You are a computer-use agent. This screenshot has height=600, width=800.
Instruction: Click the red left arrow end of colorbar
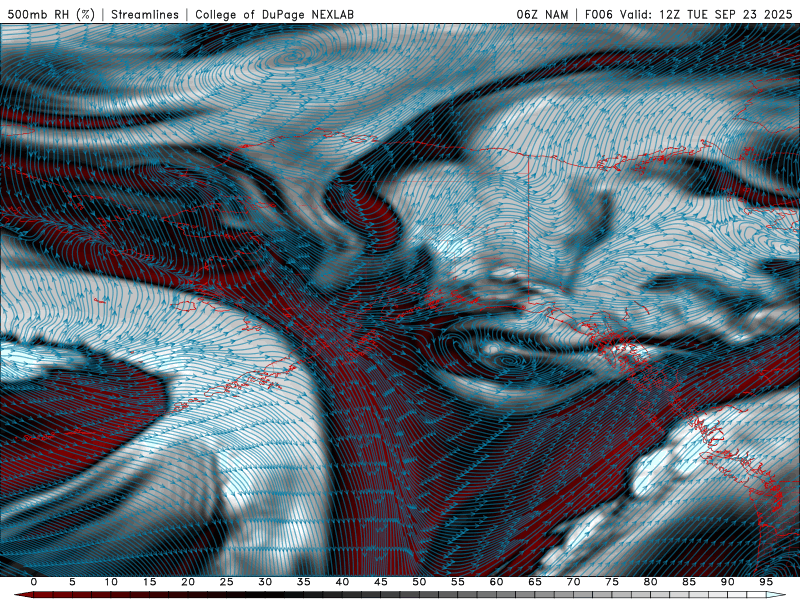[23, 595]
